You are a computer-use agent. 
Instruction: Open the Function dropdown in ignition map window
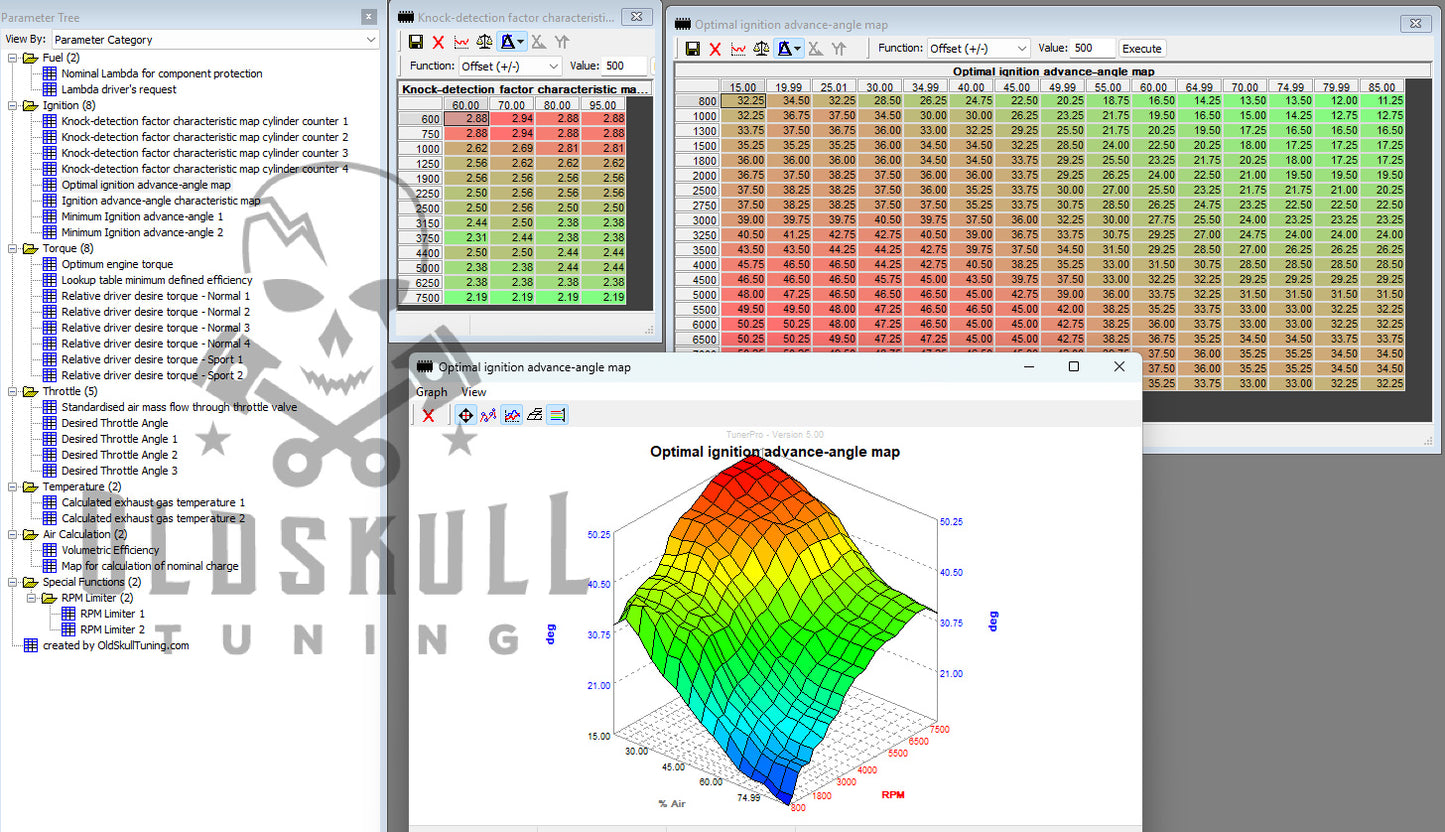click(978, 47)
